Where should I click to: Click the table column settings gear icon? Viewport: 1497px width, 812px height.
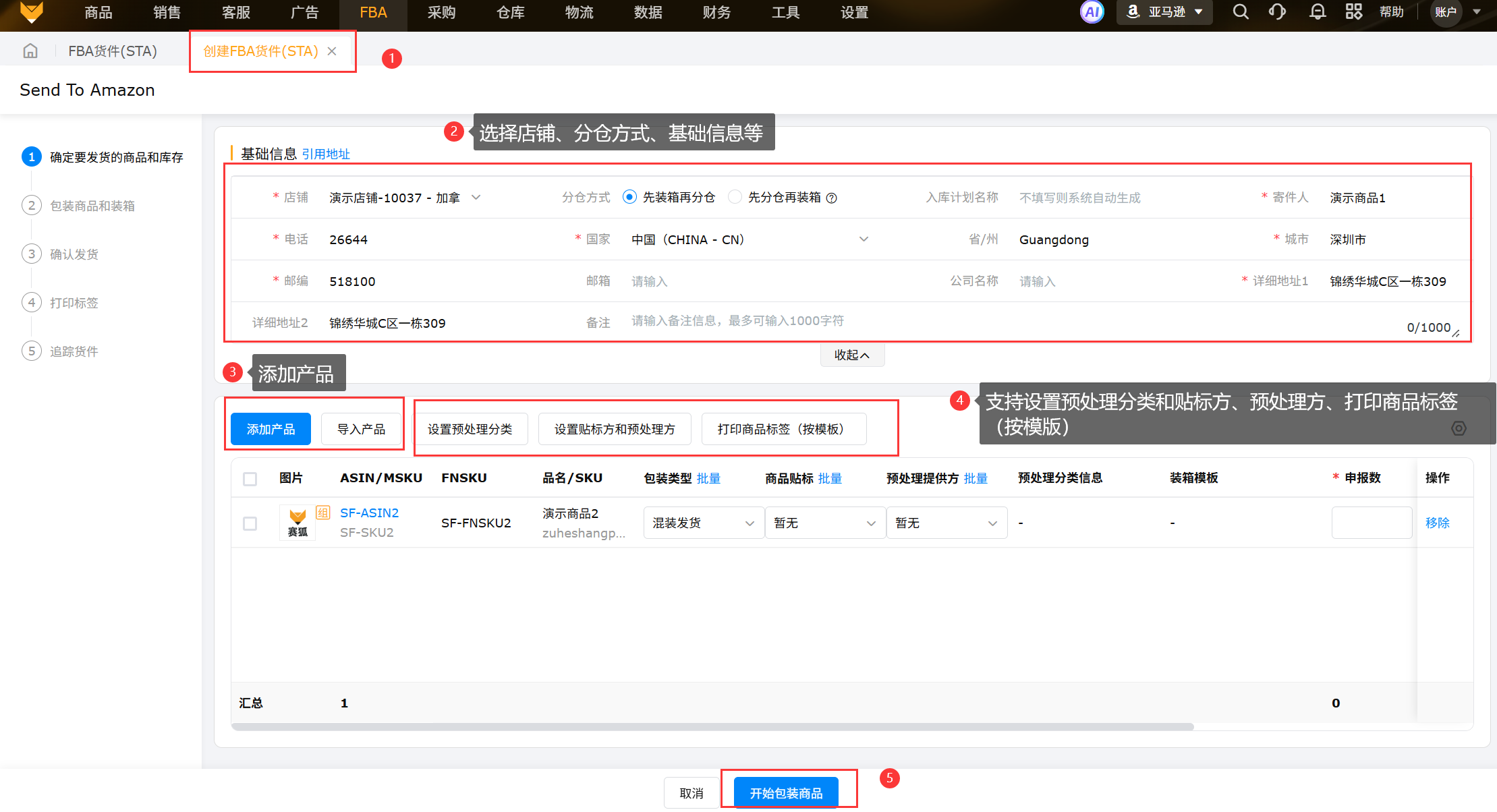(1459, 428)
